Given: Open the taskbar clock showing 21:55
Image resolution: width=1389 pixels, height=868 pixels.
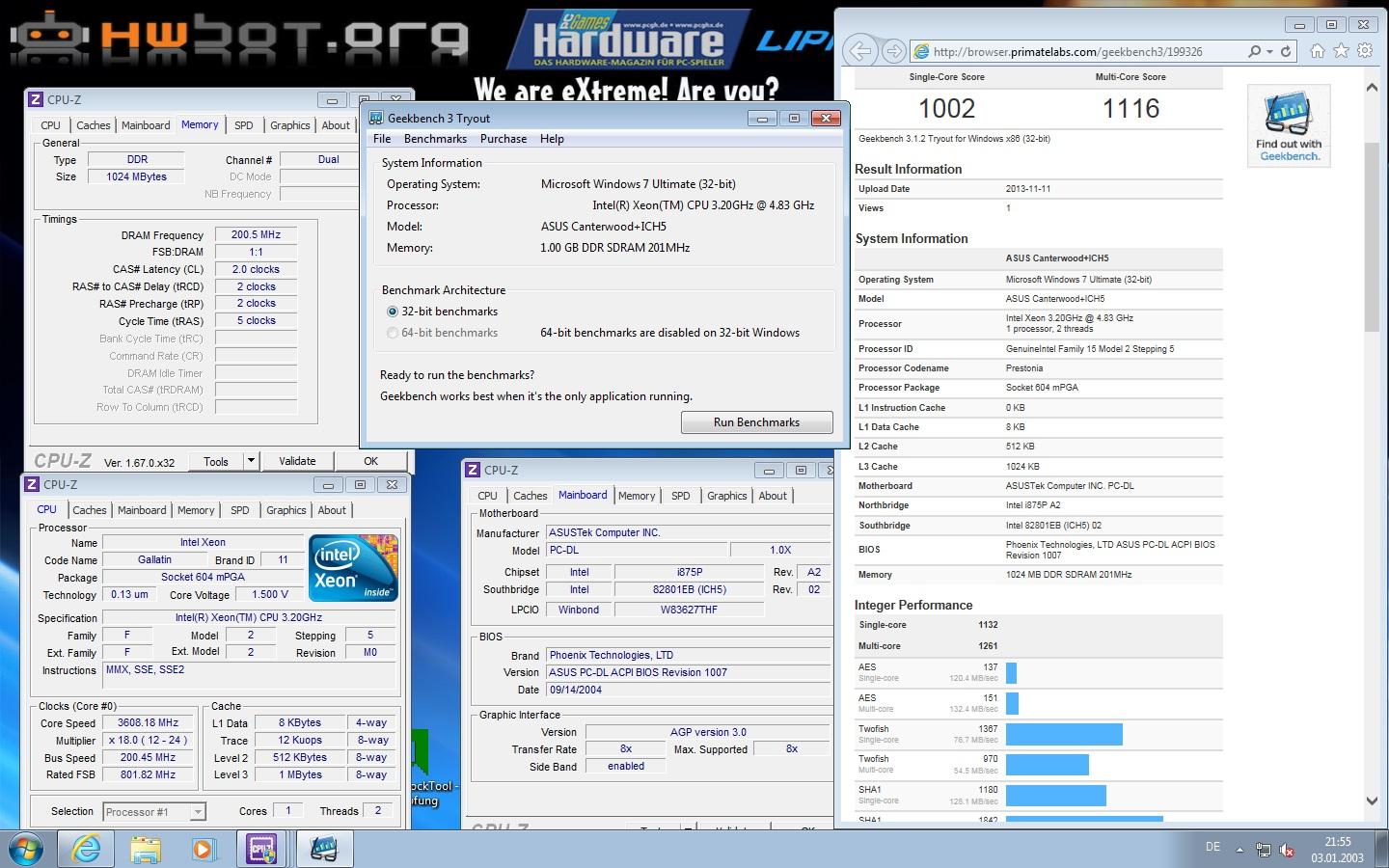Looking at the screenshot, I should coord(1337,849).
